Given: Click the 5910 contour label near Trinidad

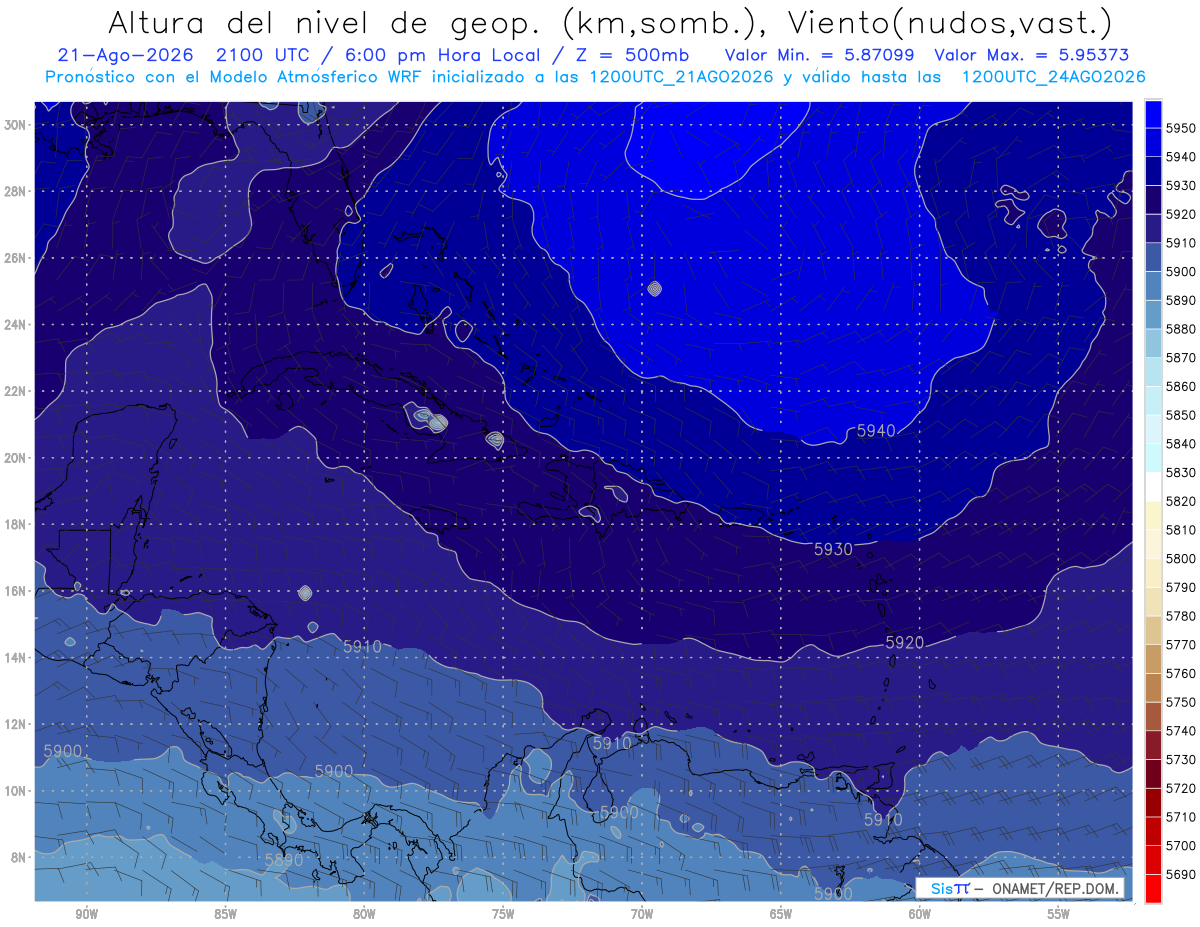Looking at the screenshot, I should [x=883, y=819].
